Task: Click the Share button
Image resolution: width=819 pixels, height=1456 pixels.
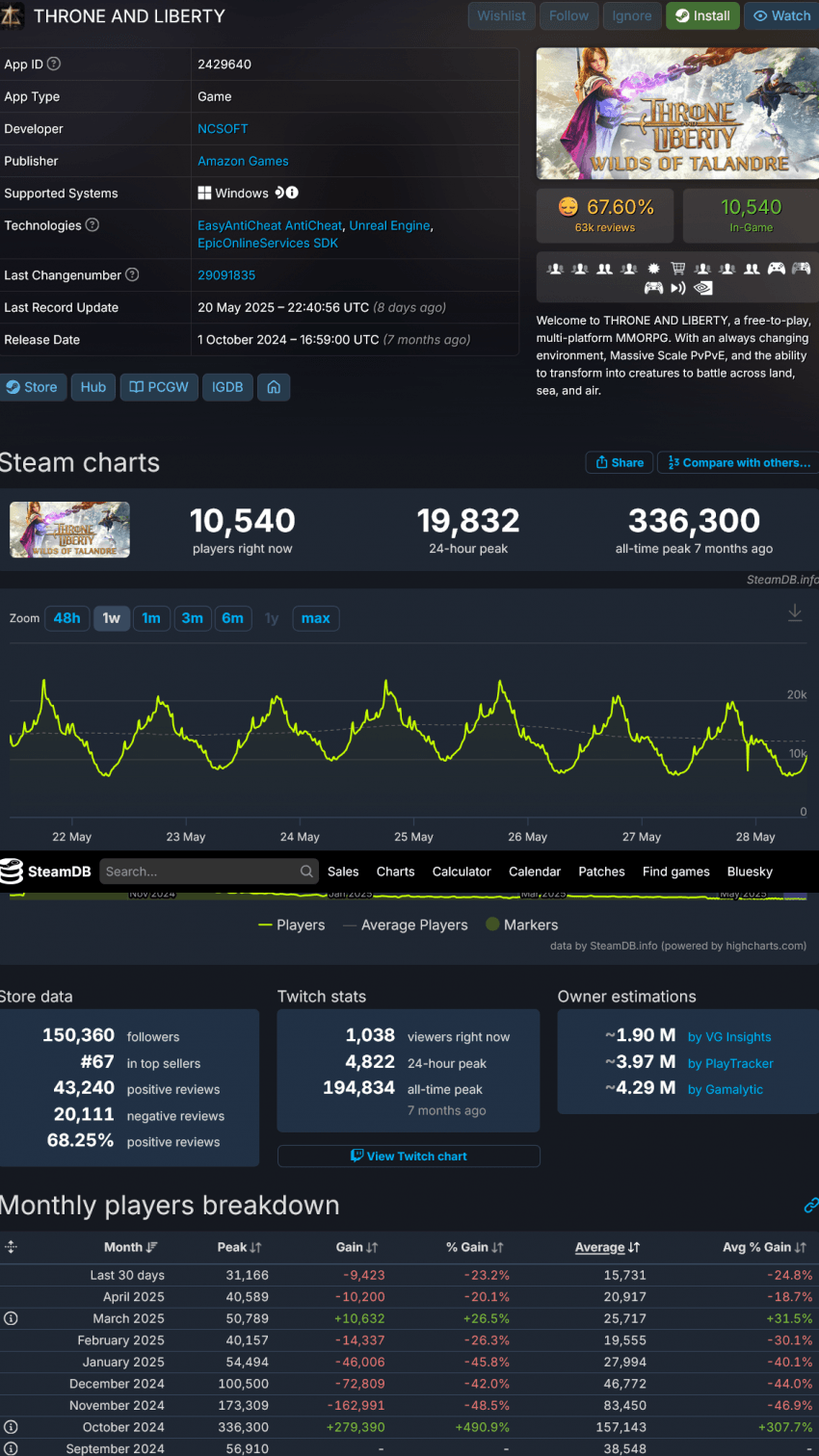Action: [x=620, y=462]
